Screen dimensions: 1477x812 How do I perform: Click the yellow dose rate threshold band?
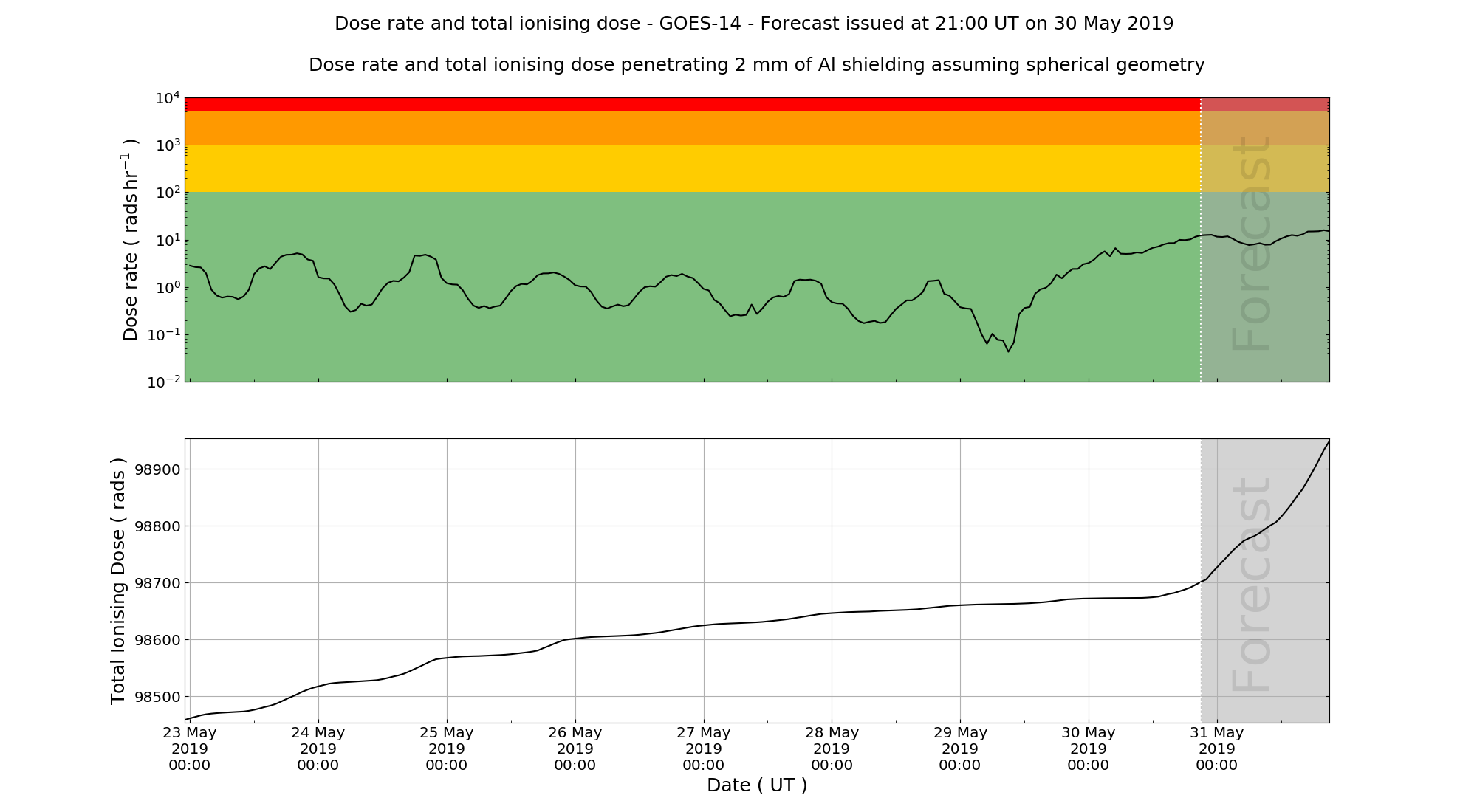692,168
